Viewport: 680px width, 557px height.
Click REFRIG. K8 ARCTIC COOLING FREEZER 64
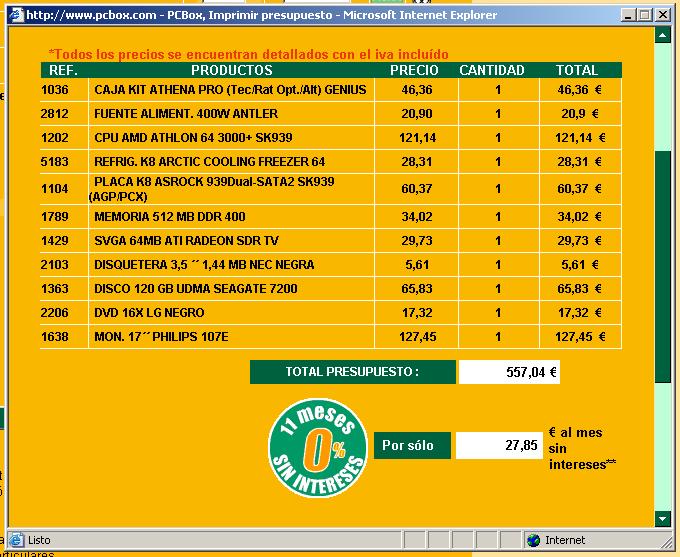[209, 162]
